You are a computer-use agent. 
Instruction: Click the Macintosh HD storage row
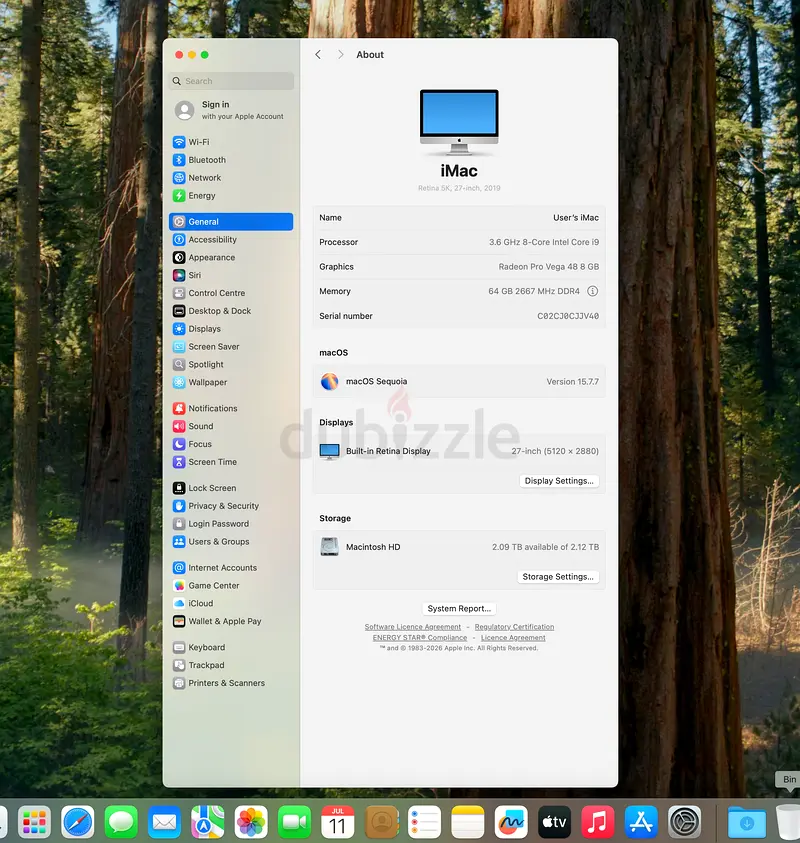[x=459, y=547]
